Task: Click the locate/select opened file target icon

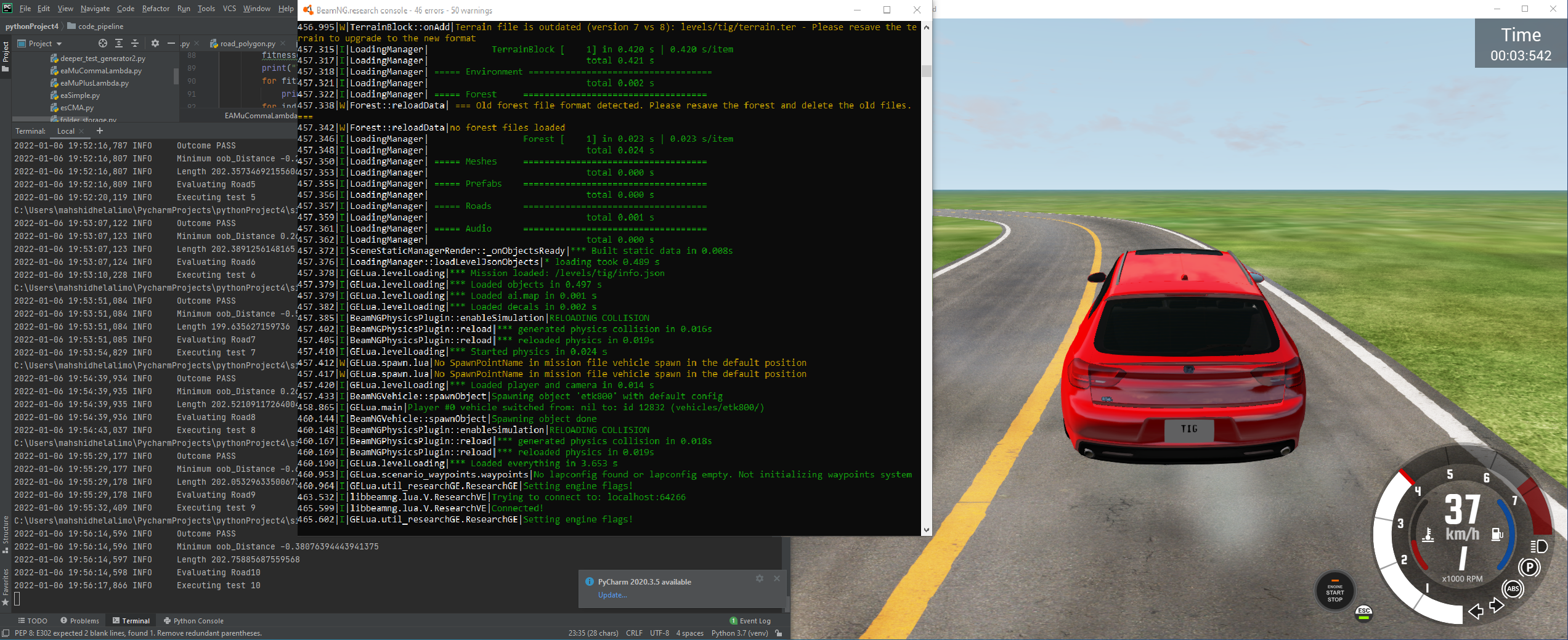Action: (103, 43)
